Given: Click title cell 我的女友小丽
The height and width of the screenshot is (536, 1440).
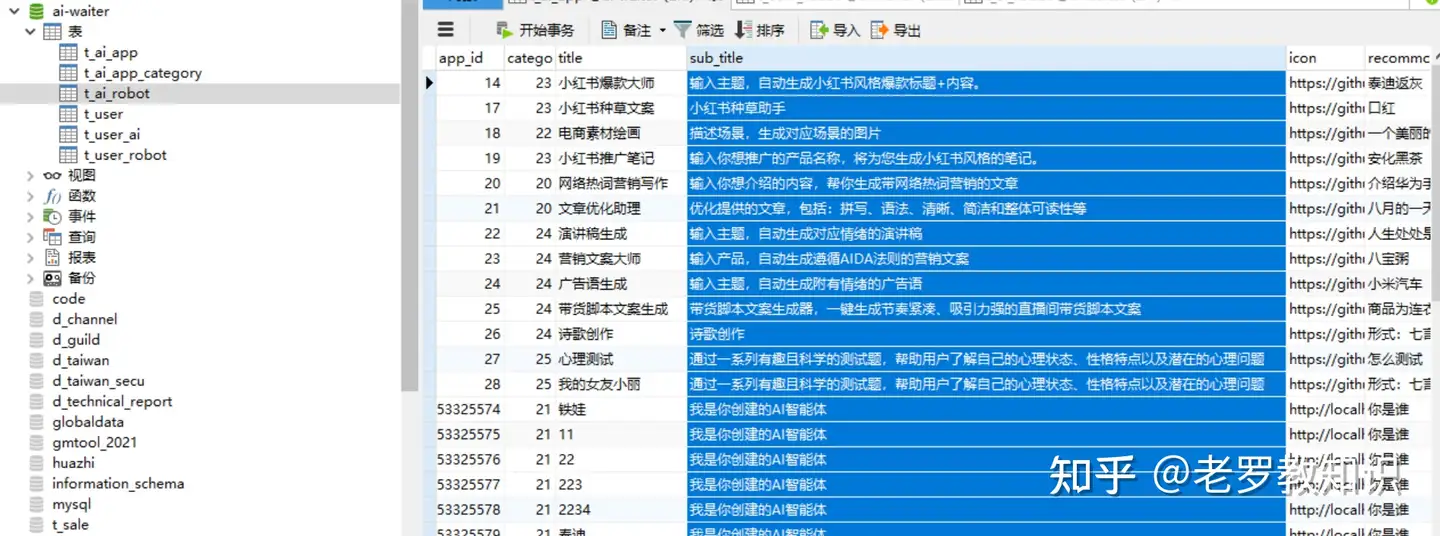Looking at the screenshot, I should (620, 384).
